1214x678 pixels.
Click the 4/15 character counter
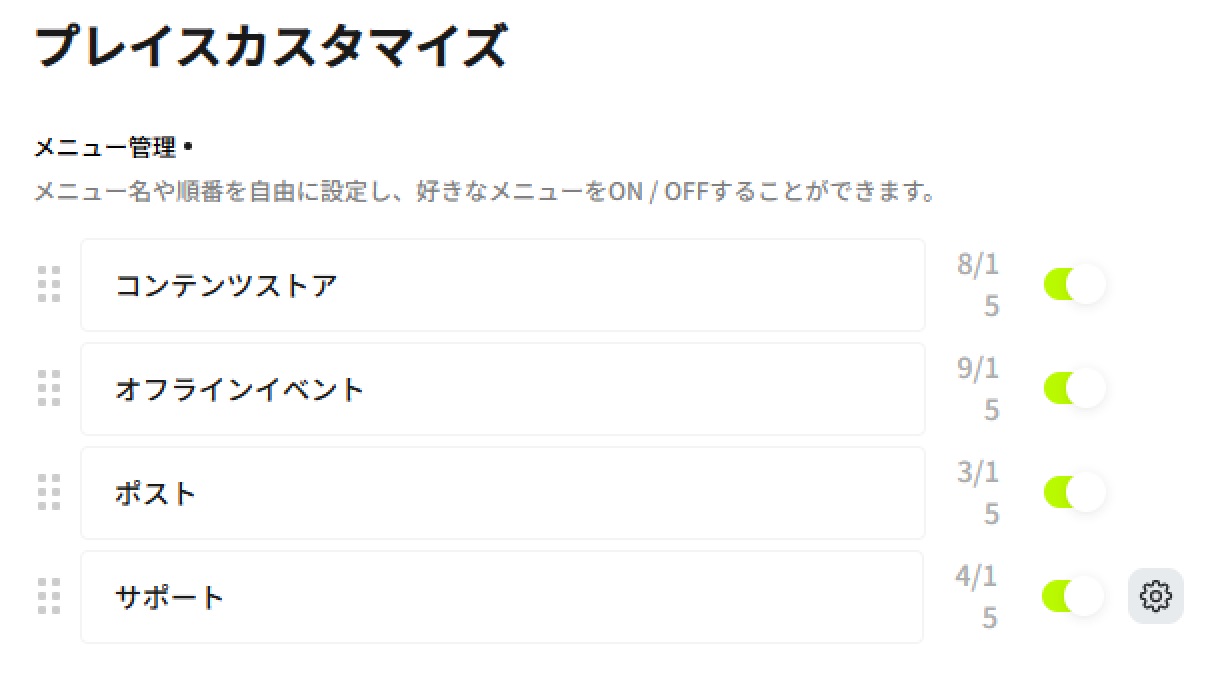(976, 597)
